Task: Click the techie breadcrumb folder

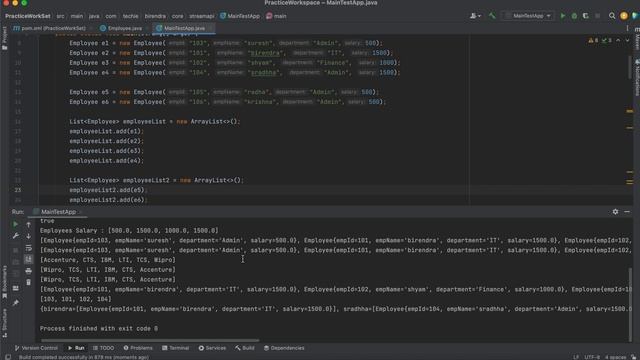Action: tap(131, 16)
